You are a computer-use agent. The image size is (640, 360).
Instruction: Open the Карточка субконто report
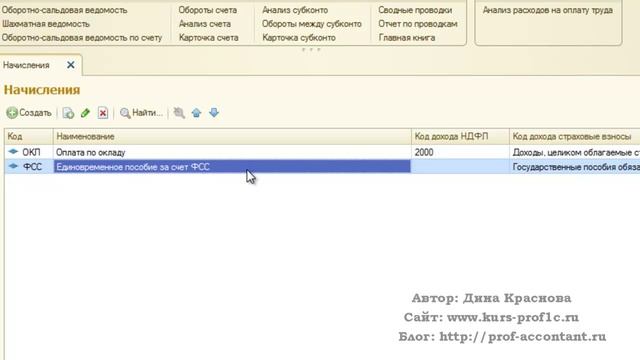click(x=299, y=38)
